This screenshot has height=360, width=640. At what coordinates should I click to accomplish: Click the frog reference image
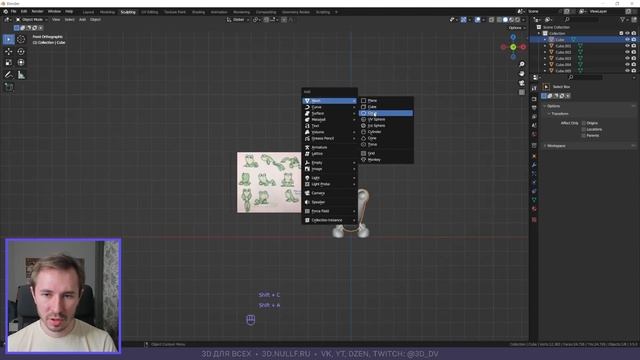[x=269, y=182]
